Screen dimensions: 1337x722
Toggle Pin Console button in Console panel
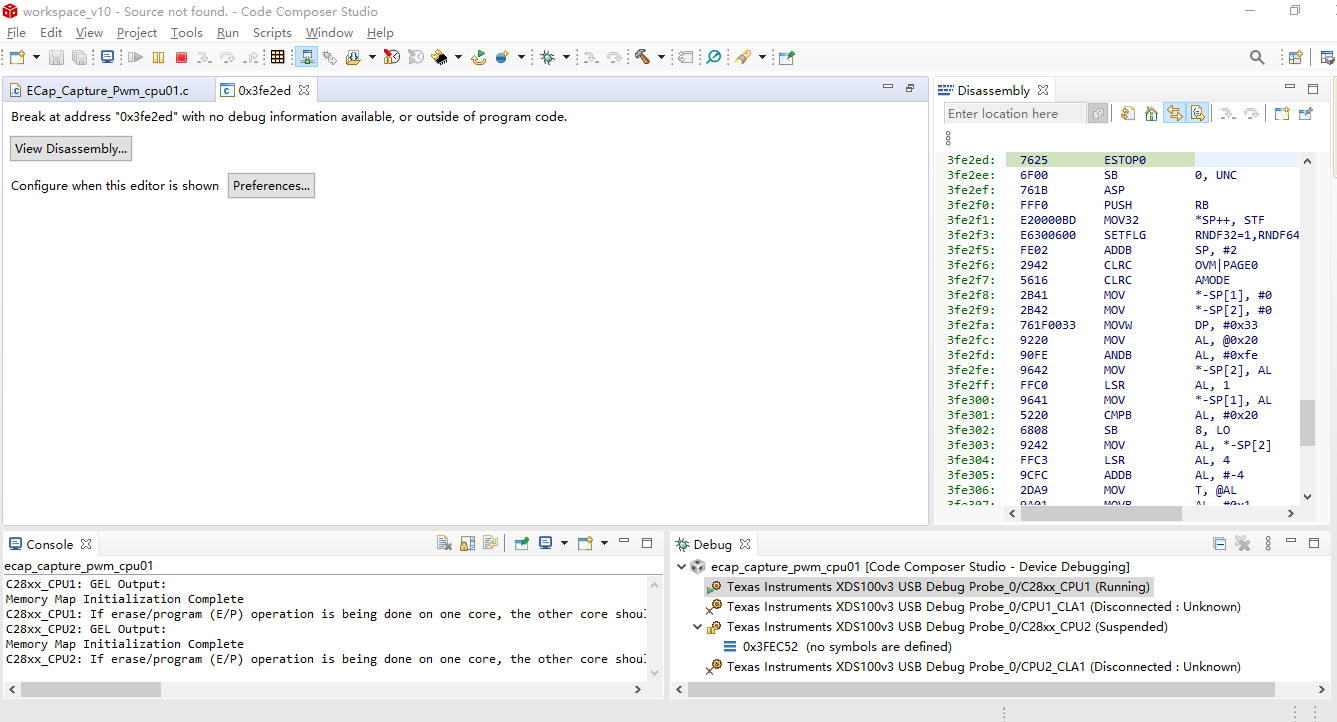click(x=521, y=543)
